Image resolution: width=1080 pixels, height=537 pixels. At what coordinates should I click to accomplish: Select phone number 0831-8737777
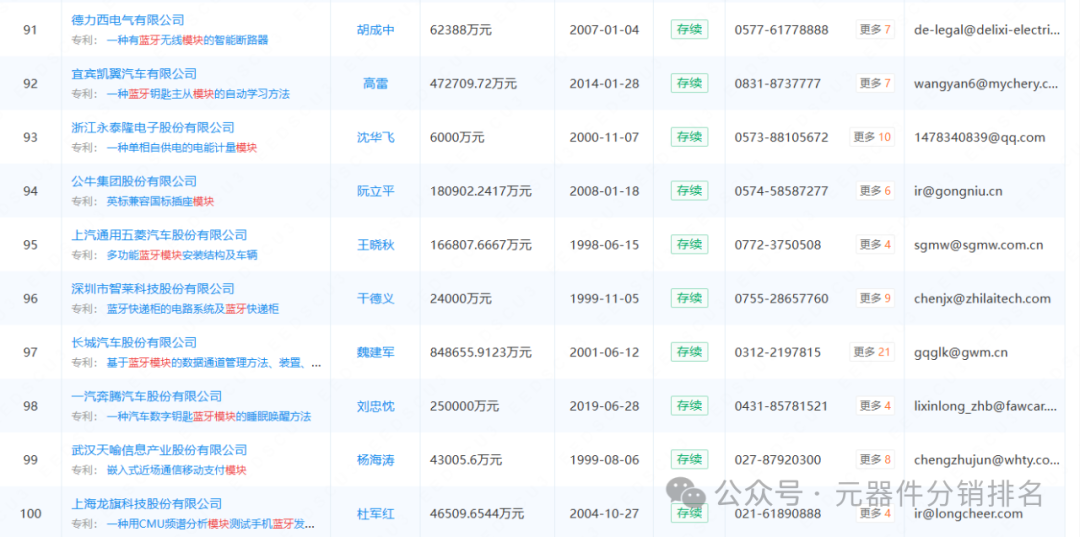(778, 84)
